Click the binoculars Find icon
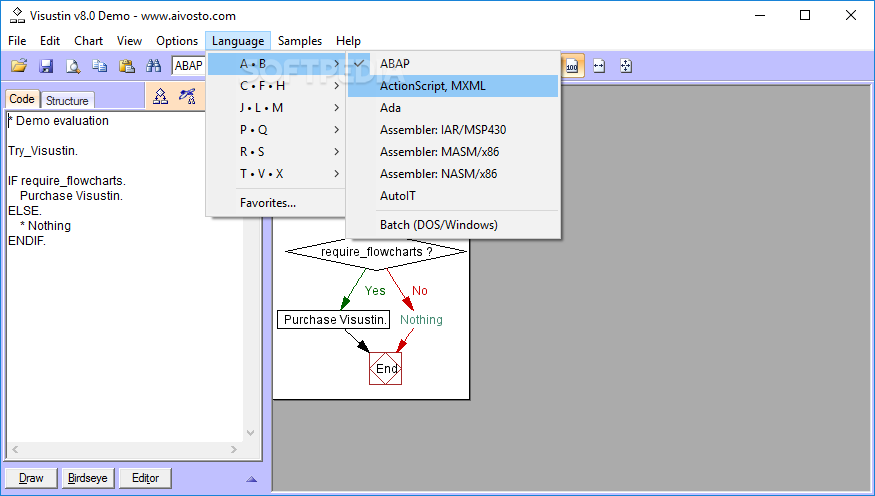Image resolution: width=875 pixels, height=496 pixels. pos(153,66)
